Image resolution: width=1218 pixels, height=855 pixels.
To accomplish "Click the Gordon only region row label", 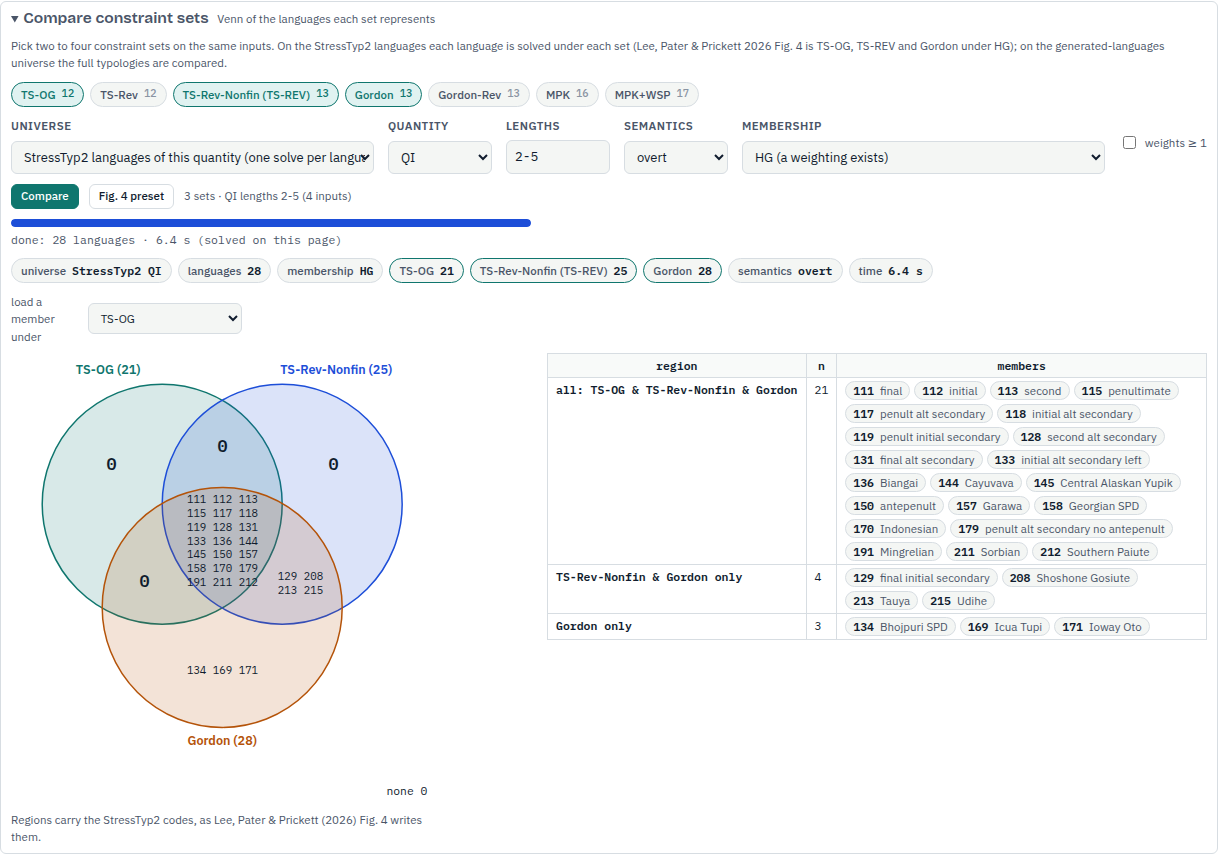I will click(x=594, y=627).
